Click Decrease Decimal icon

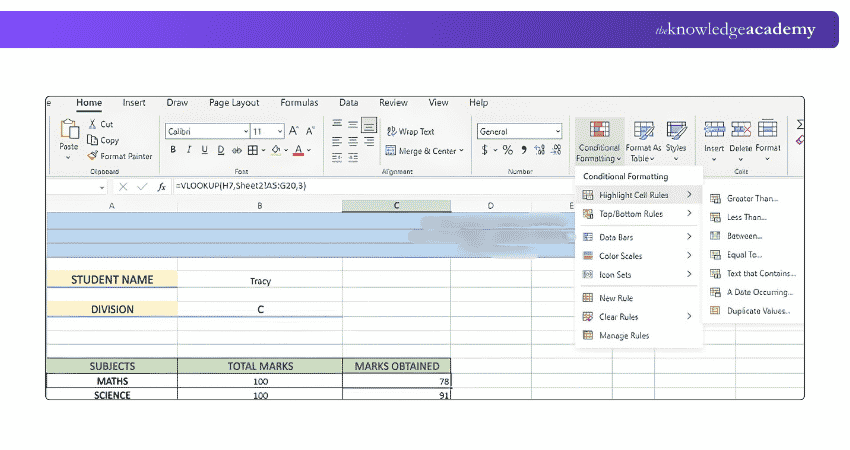point(556,150)
